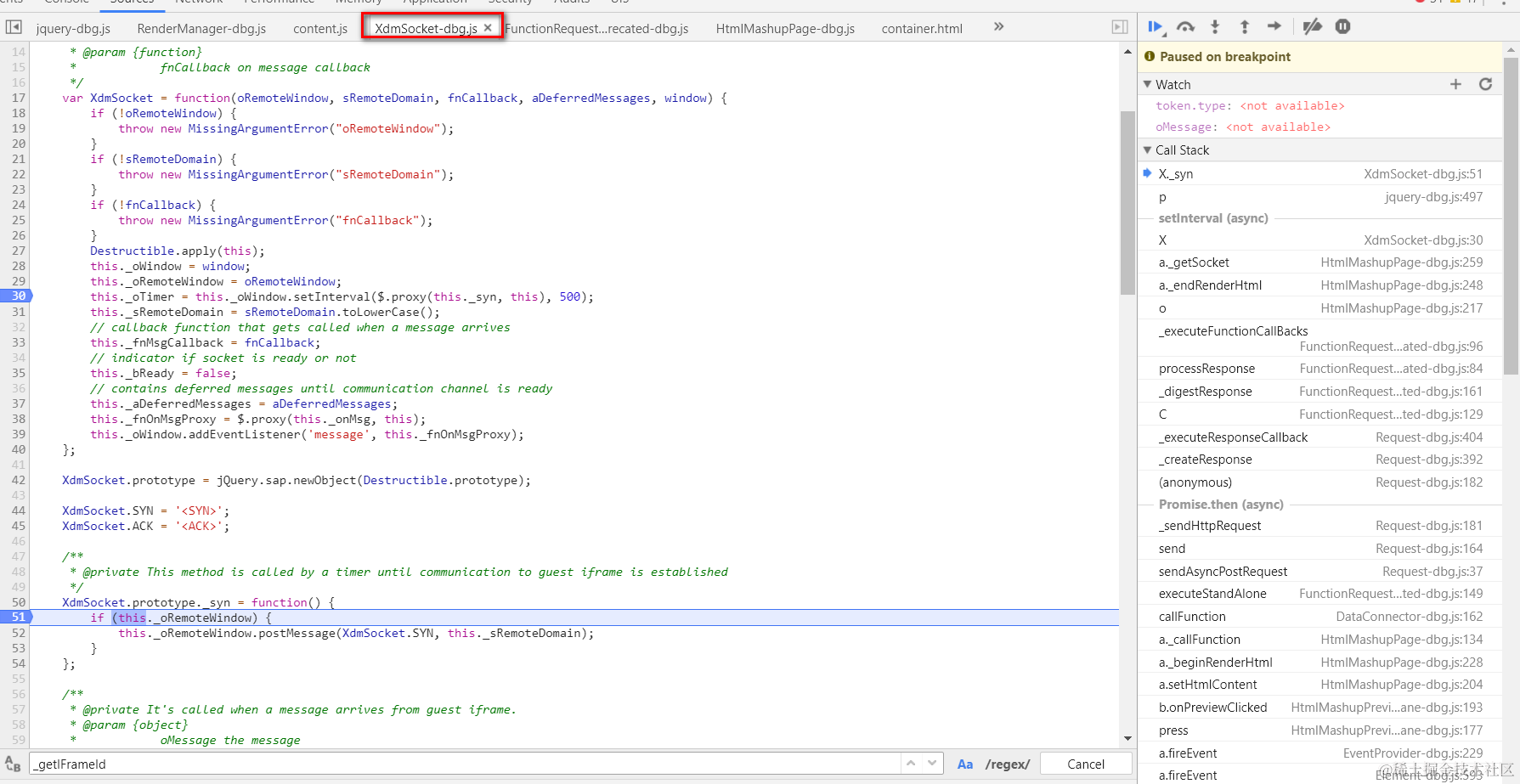Select the _createResponse call stack frame
This screenshot has height=784, width=1520.
coord(1320,460)
